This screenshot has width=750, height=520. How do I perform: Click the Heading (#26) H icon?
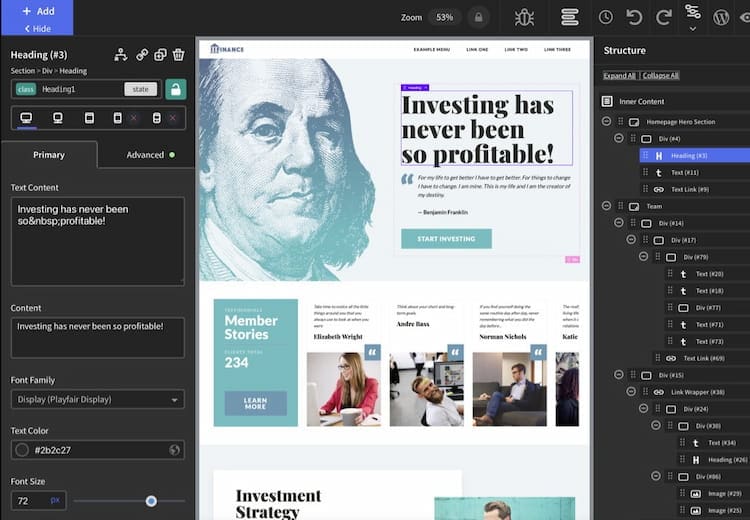click(x=696, y=460)
